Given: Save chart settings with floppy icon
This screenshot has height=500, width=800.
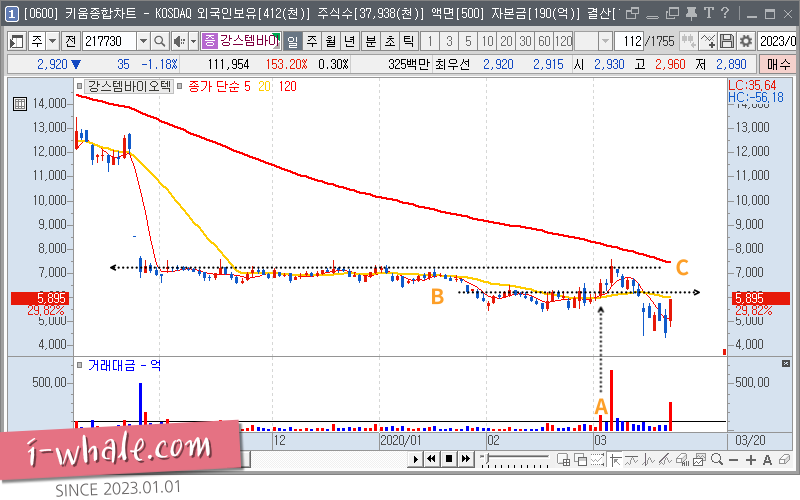Looking at the screenshot, I should 727,41.
